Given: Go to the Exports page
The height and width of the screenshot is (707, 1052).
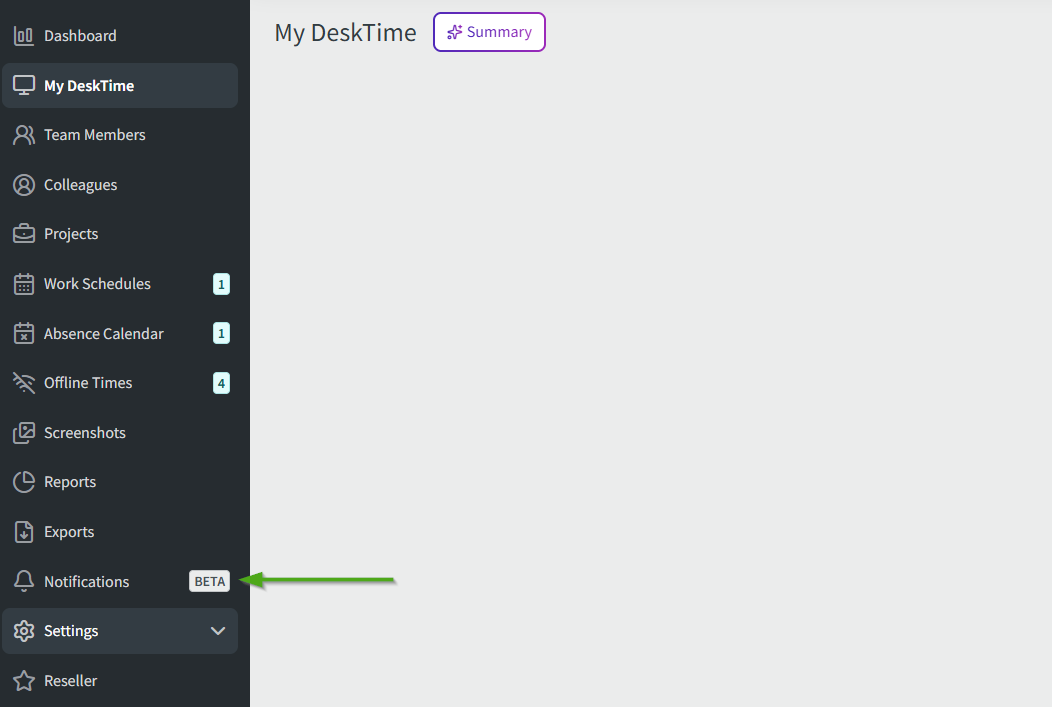Looking at the screenshot, I should [69, 532].
